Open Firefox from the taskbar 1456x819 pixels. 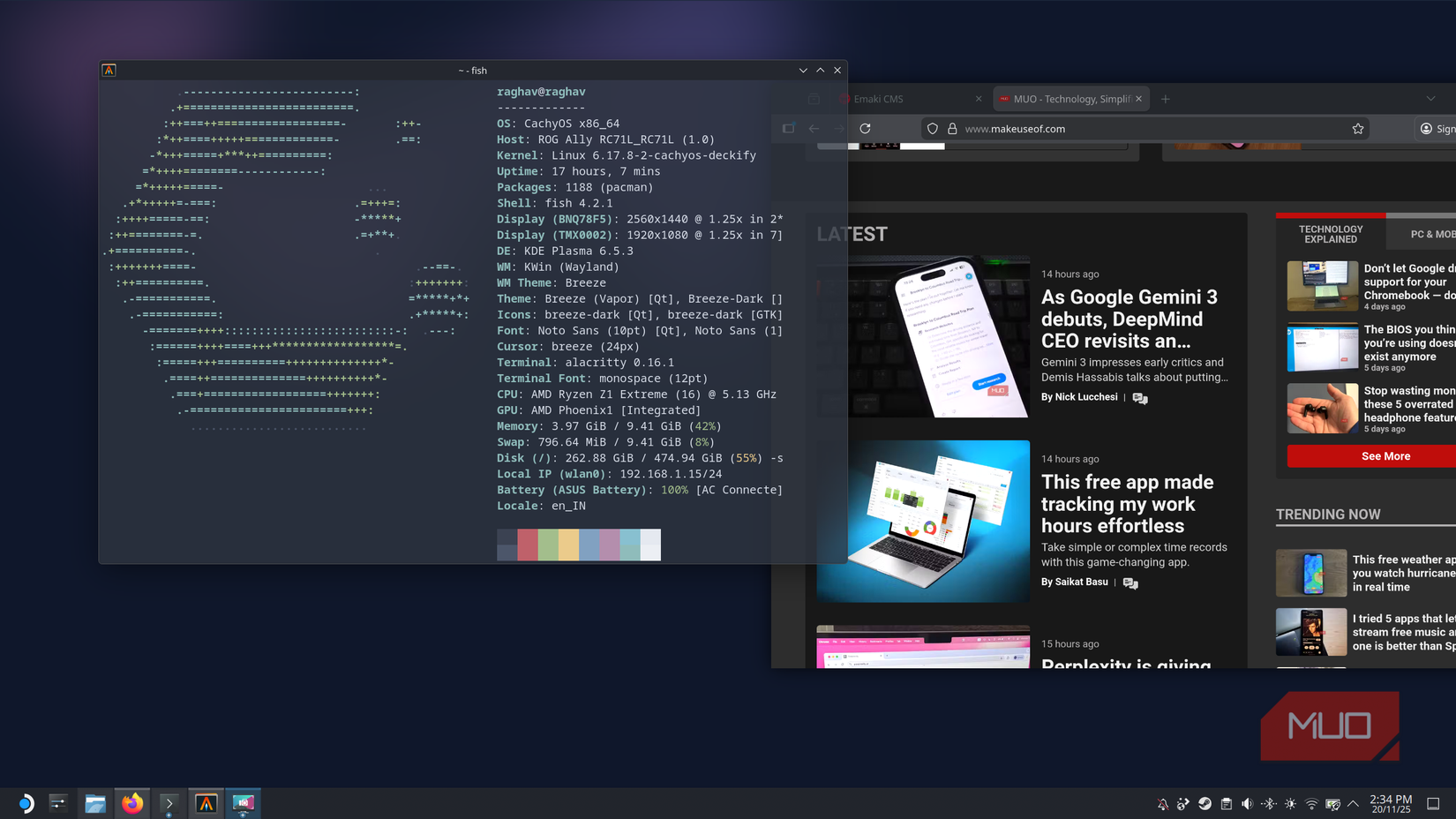tap(132, 803)
